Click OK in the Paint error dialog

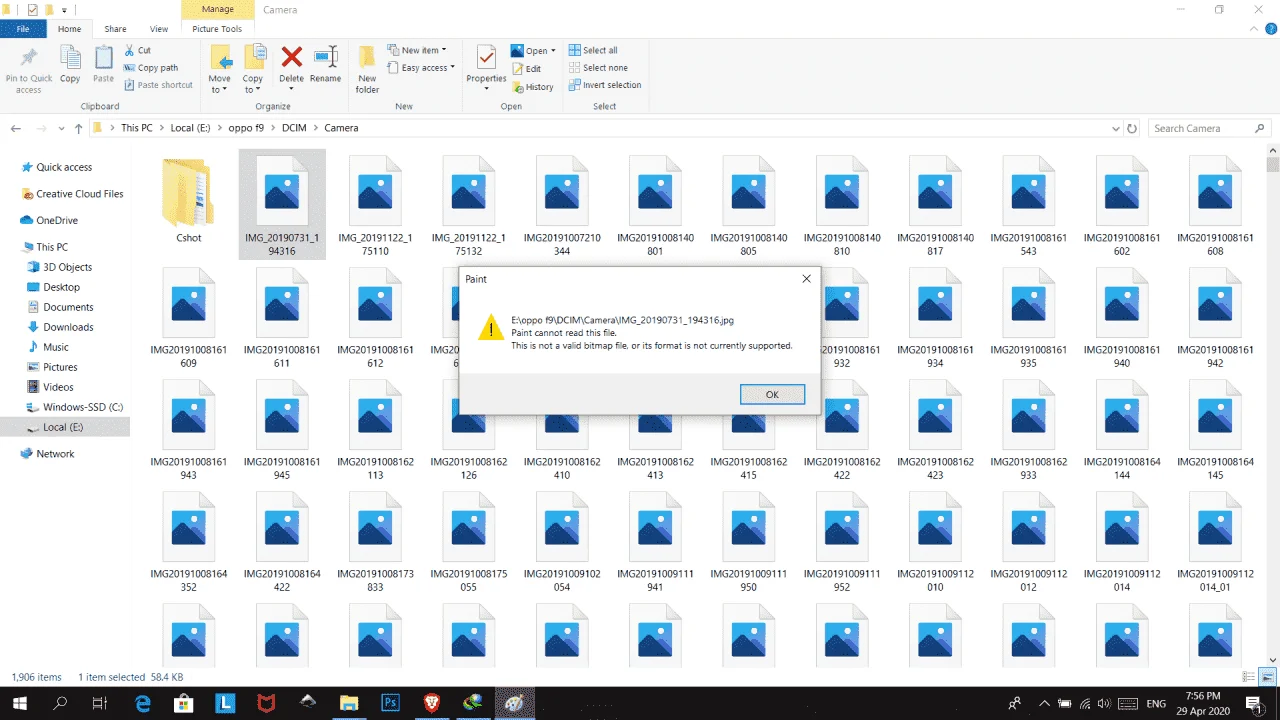[x=772, y=394]
